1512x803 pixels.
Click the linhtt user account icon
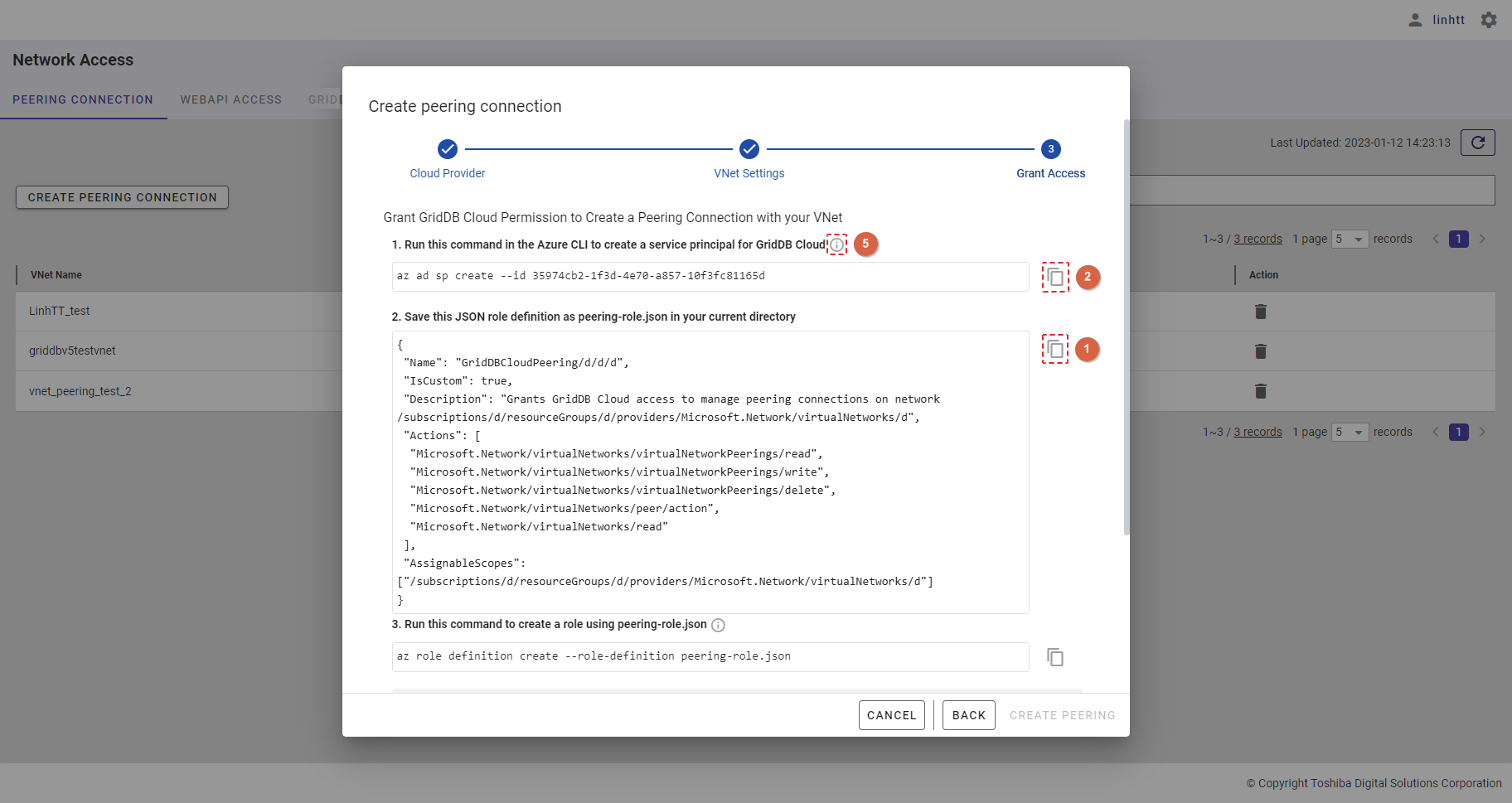[x=1415, y=20]
